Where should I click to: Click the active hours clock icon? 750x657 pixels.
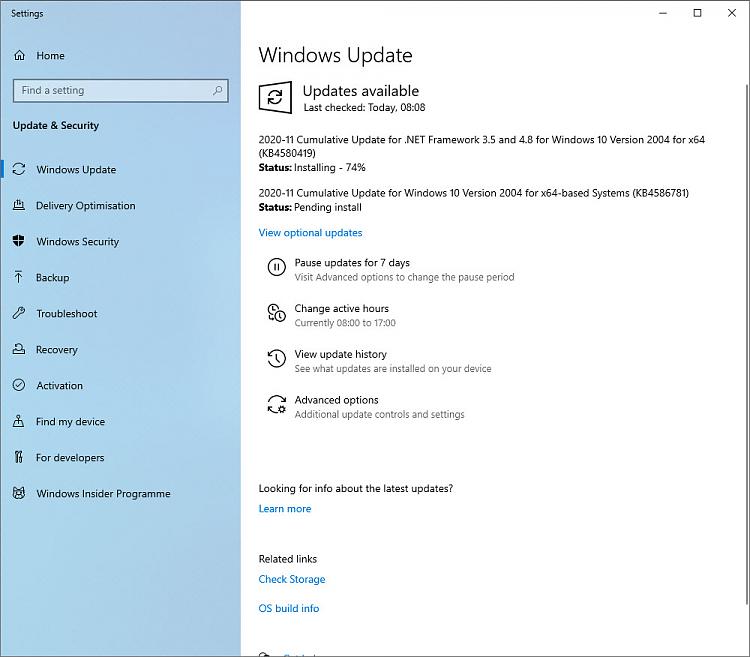[x=276, y=313]
